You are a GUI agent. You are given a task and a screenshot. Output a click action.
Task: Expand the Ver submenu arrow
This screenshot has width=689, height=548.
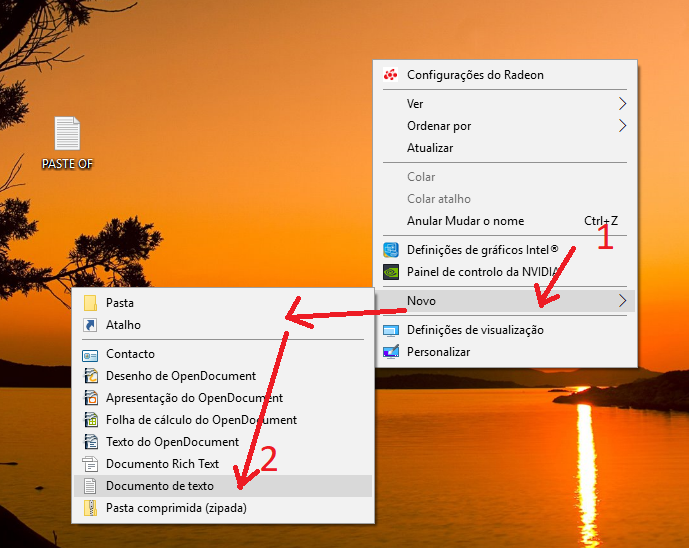click(622, 104)
